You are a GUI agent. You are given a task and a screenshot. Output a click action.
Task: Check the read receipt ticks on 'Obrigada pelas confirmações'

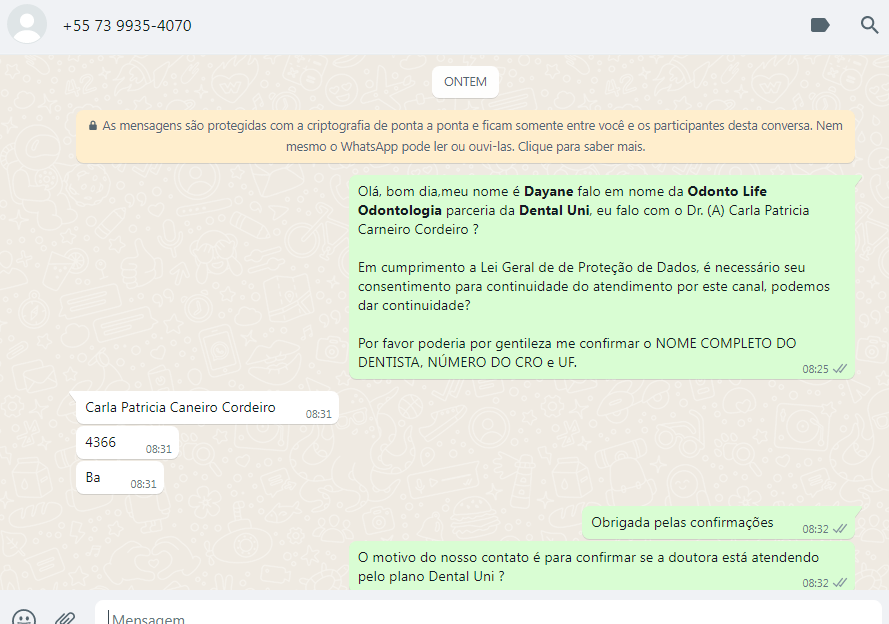[x=840, y=529]
